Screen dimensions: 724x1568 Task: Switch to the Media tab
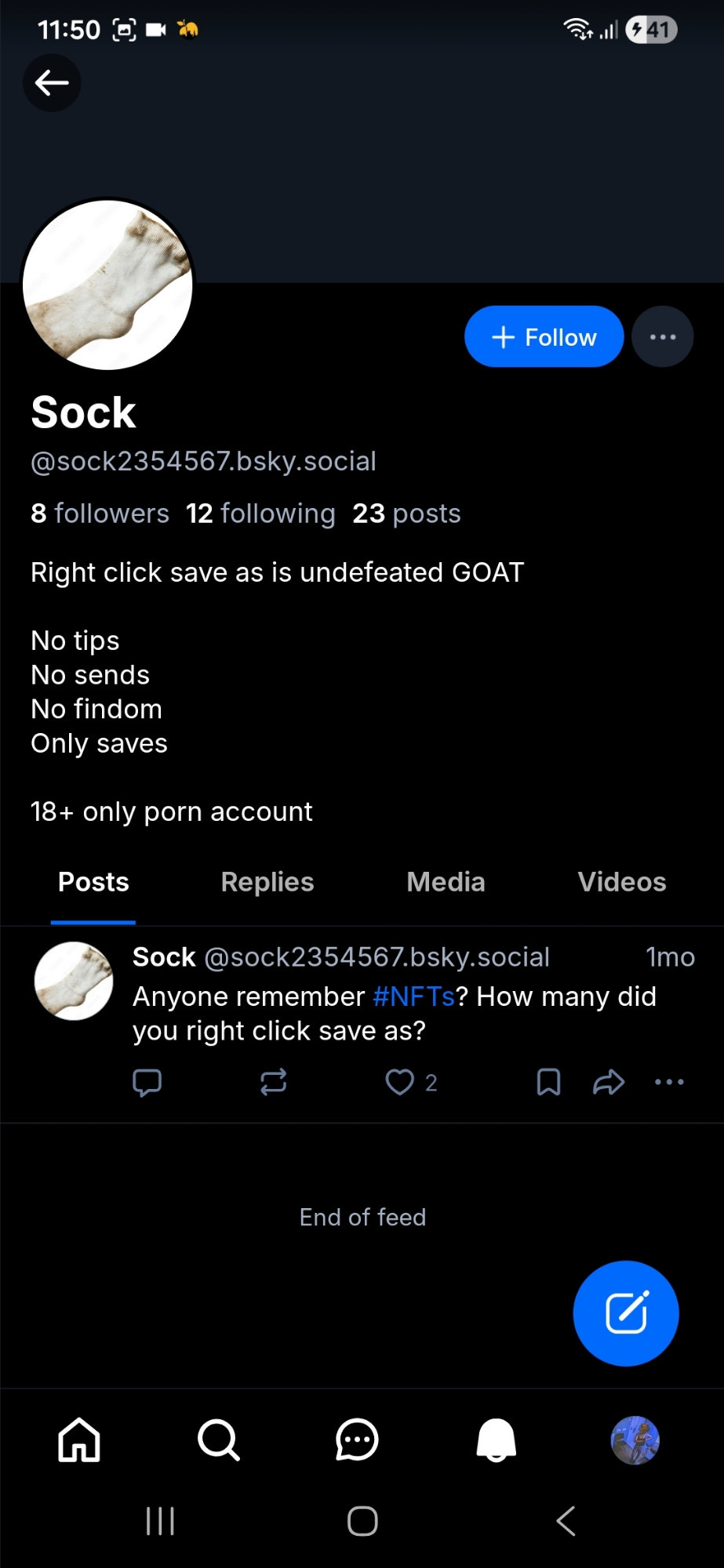pos(446,882)
